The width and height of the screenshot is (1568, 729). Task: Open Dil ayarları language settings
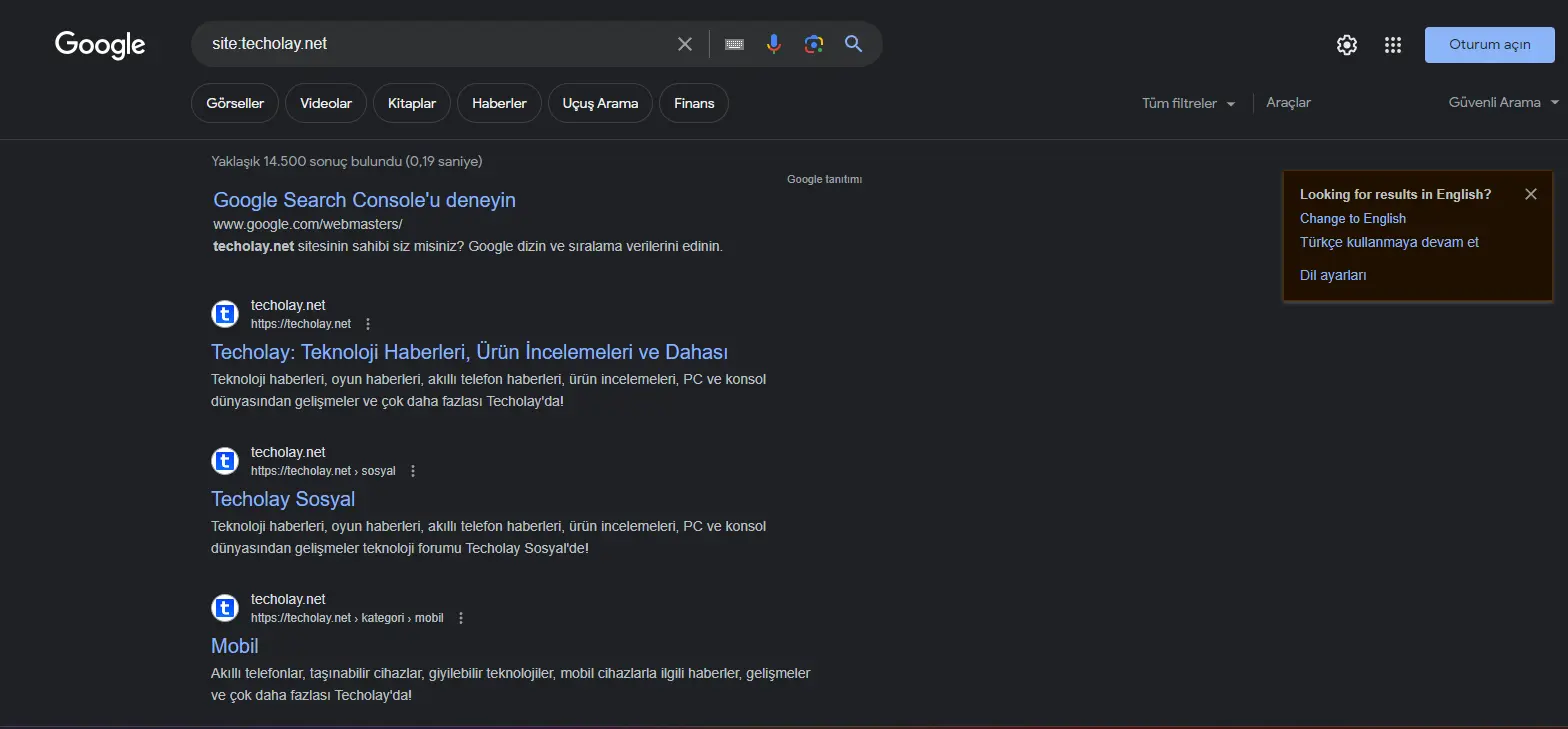(x=1333, y=275)
